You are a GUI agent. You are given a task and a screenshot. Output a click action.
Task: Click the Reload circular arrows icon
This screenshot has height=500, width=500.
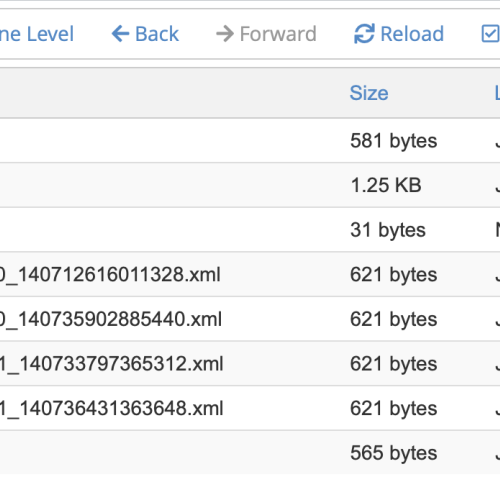364,34
